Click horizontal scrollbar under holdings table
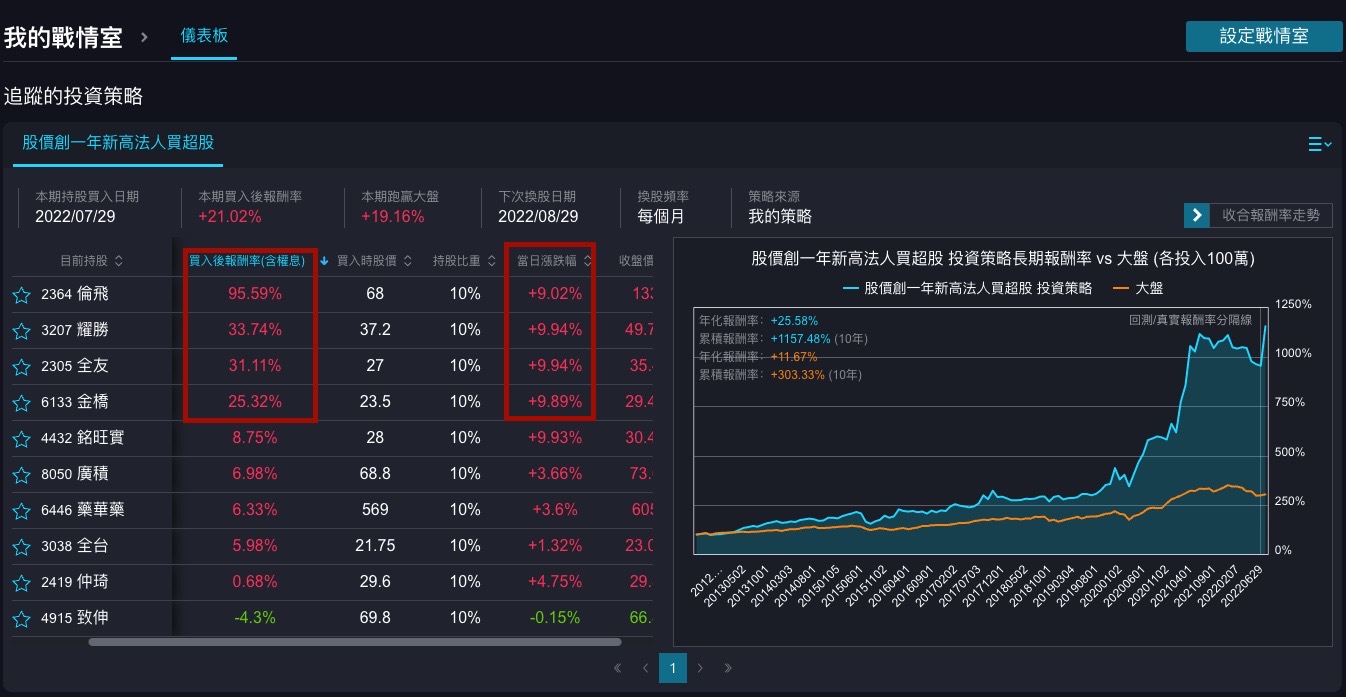Viewport: 1346px width, 697px height. (354, 642)
